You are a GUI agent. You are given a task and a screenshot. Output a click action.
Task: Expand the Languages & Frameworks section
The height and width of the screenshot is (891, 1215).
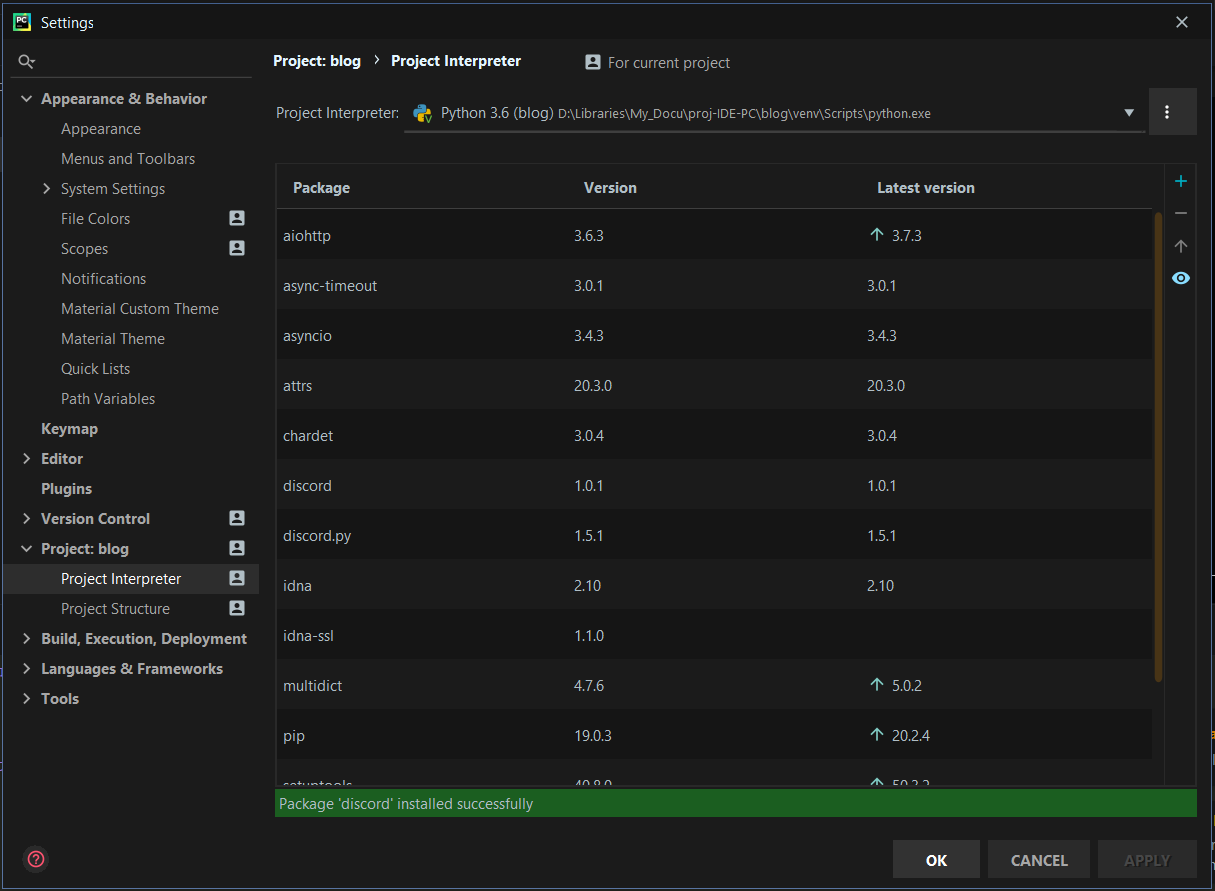coord(26,668)
